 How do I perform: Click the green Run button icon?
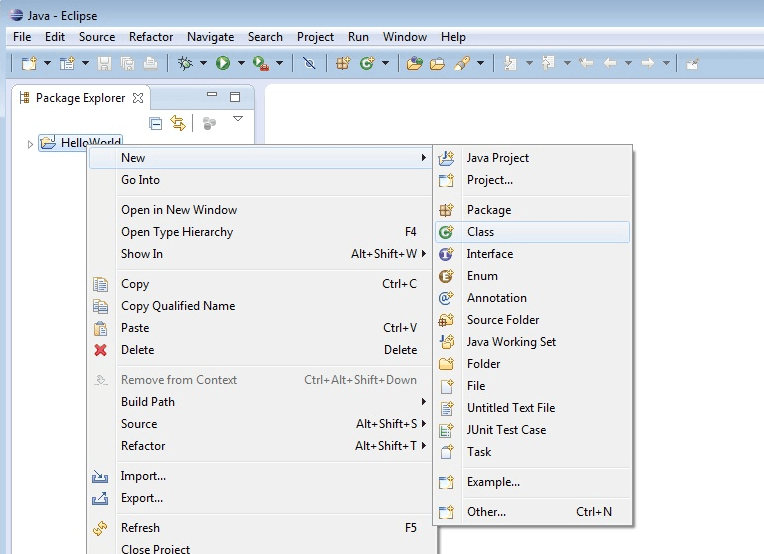click(223, 63)
